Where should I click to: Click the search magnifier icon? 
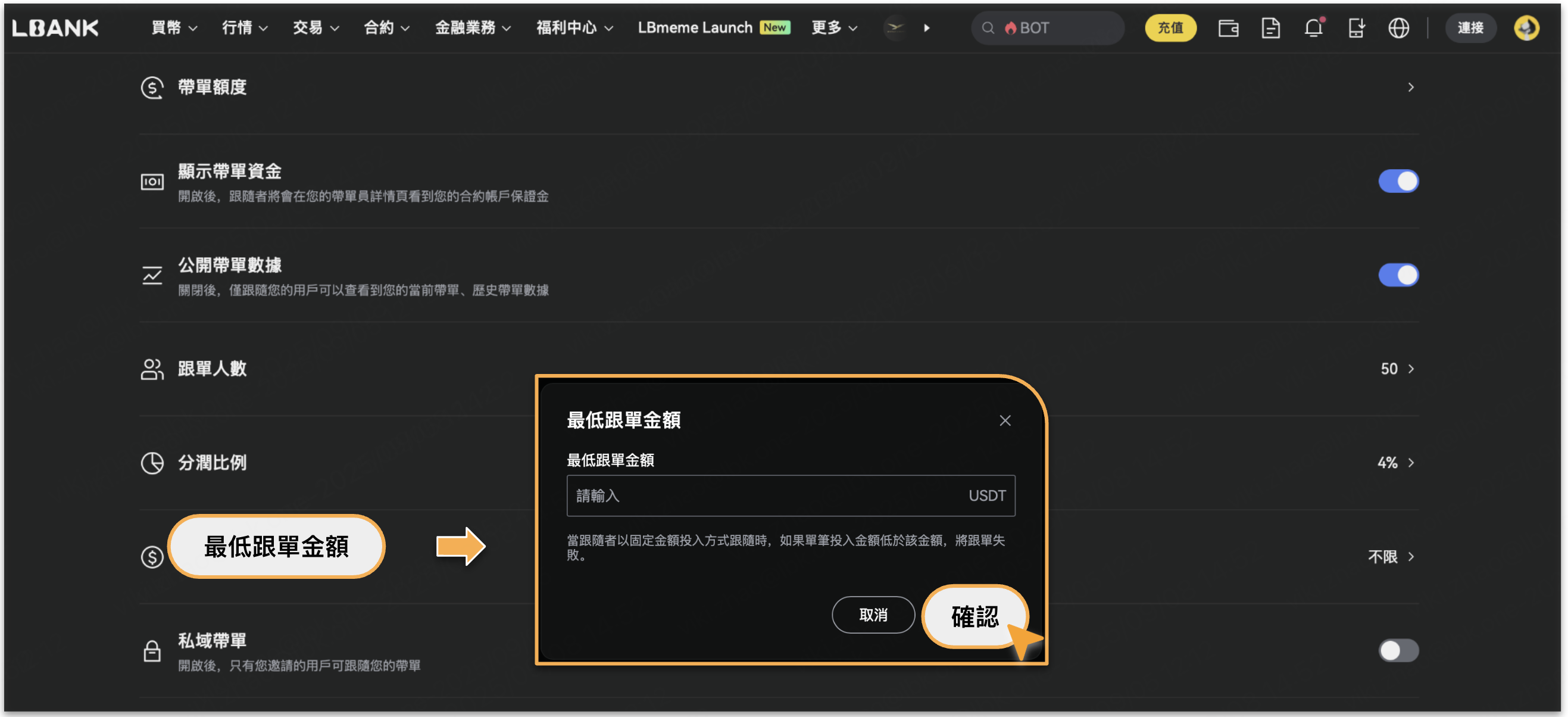pyautogui.click(x=988, y=28)
